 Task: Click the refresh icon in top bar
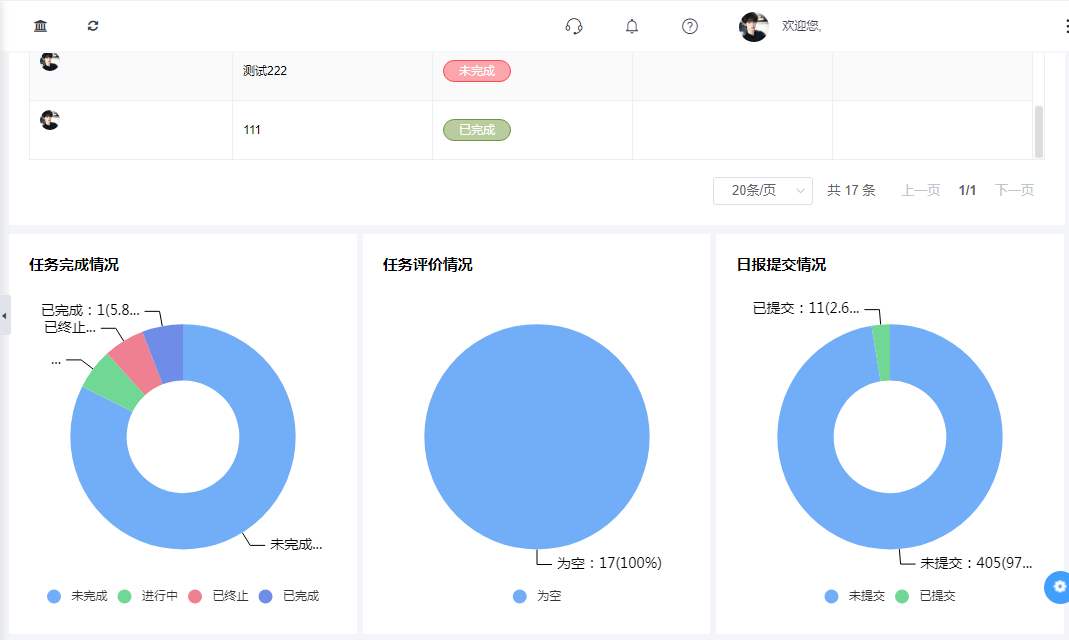tap(93, 26)
